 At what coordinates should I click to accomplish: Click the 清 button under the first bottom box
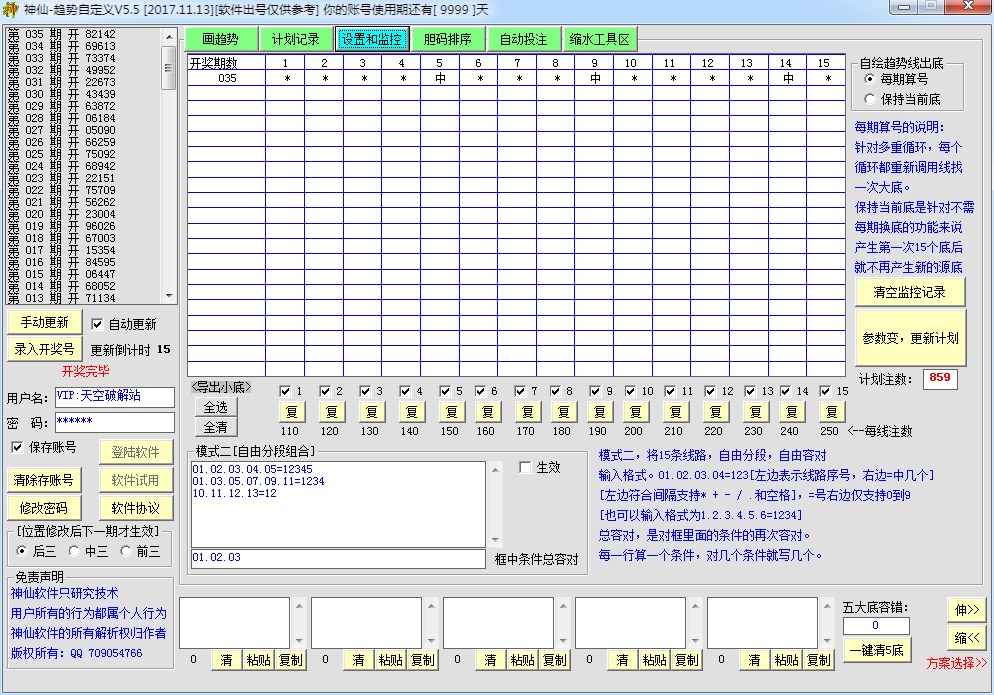coord(226,660)
